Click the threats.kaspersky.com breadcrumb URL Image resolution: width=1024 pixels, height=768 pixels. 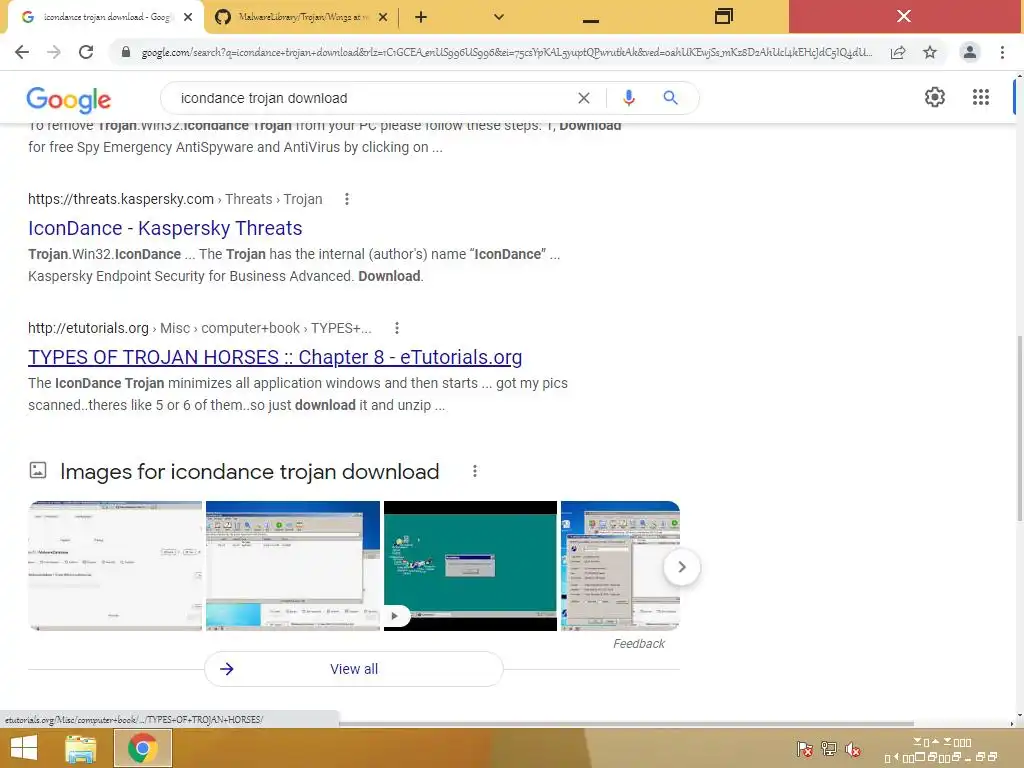pos(175,199)
